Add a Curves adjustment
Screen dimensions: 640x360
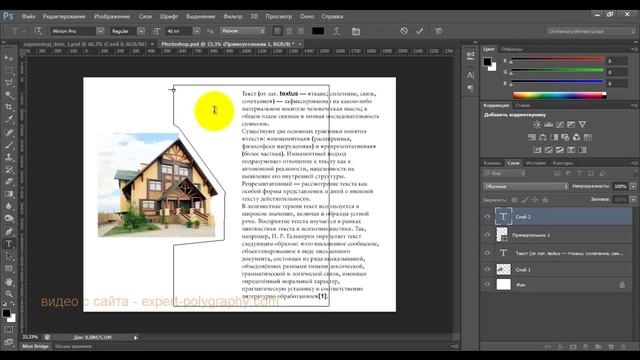[x=560, y=124]
